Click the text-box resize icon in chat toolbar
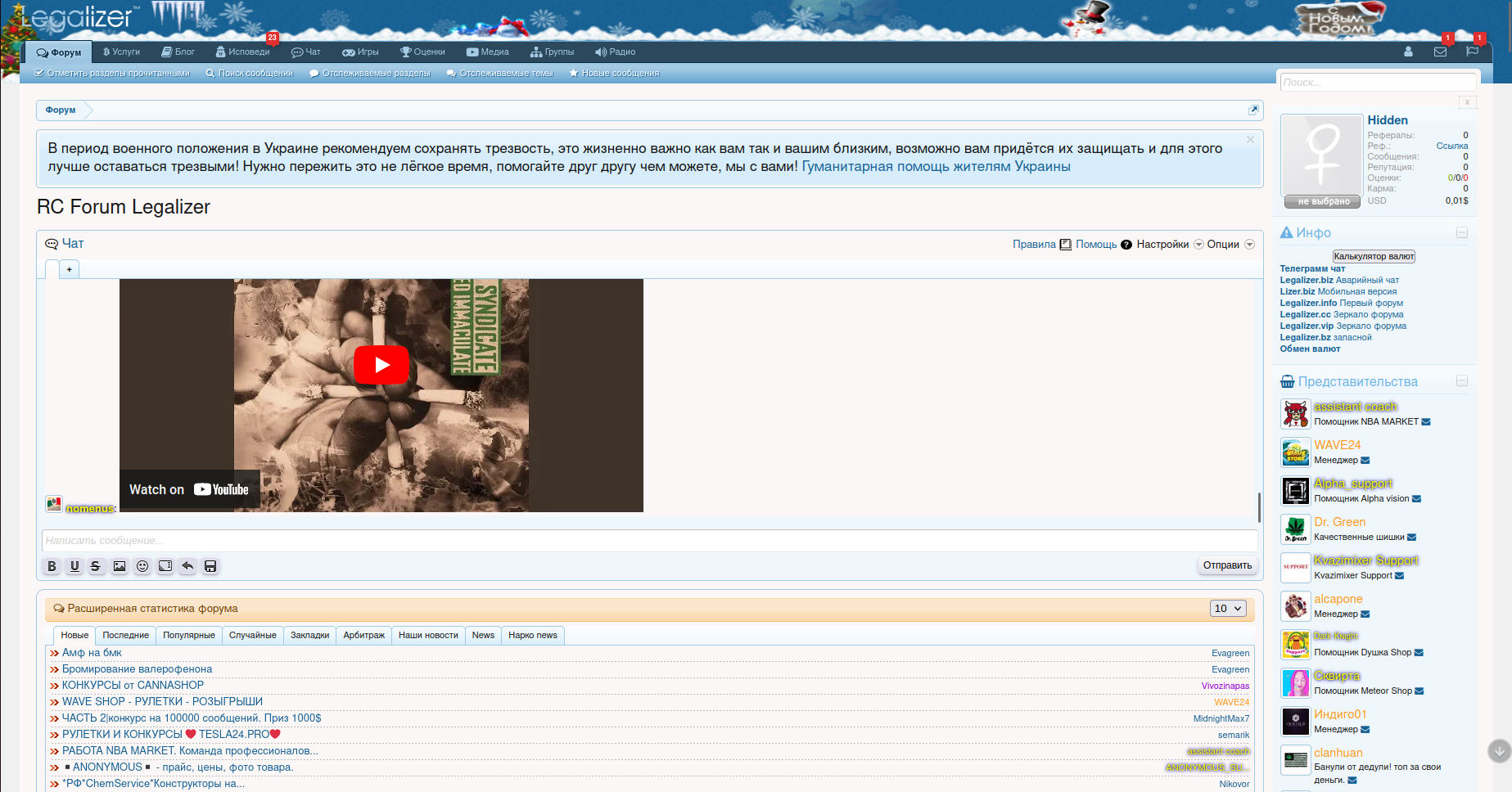Viewport: 1512px width, 792px height. point(165,566)
